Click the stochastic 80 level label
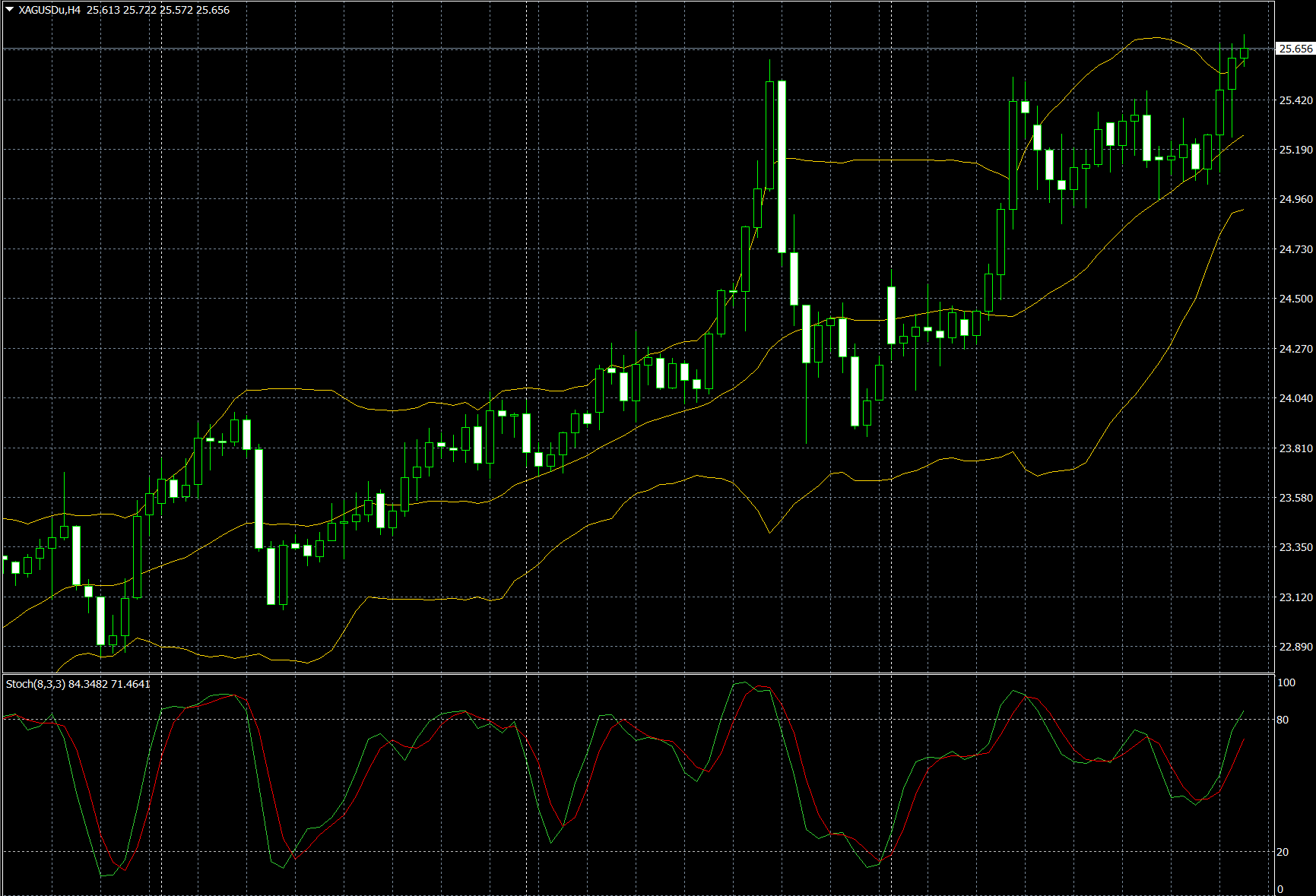The width and height of the screenshot is (1316, 896). coord(1283,720)
